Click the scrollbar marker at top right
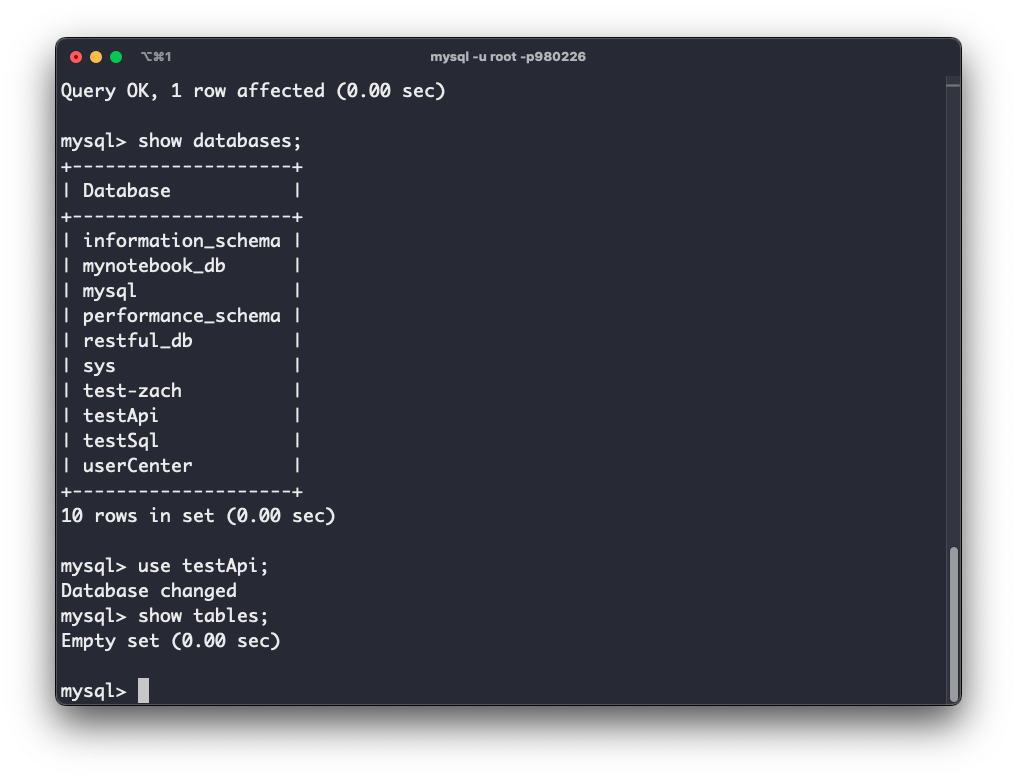This screenshot has height=779, width=1017. coord(953,85)
